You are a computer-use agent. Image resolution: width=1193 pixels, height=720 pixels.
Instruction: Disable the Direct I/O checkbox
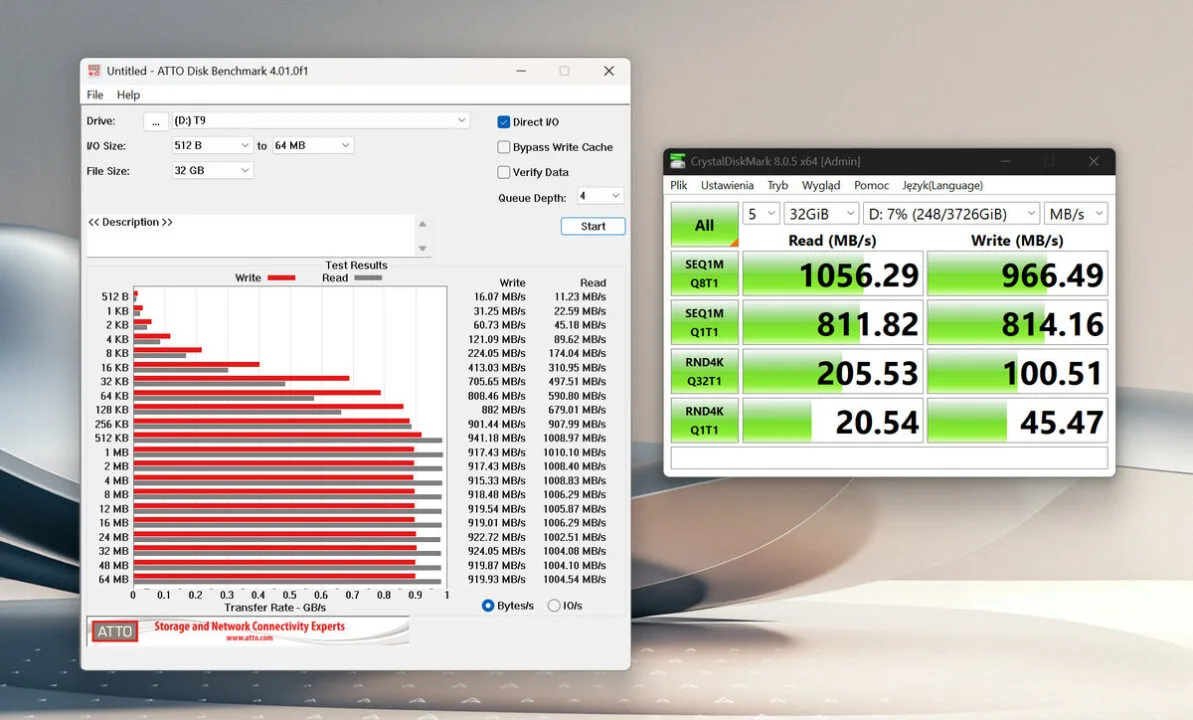pyautogui.click(x=504, y=122)
